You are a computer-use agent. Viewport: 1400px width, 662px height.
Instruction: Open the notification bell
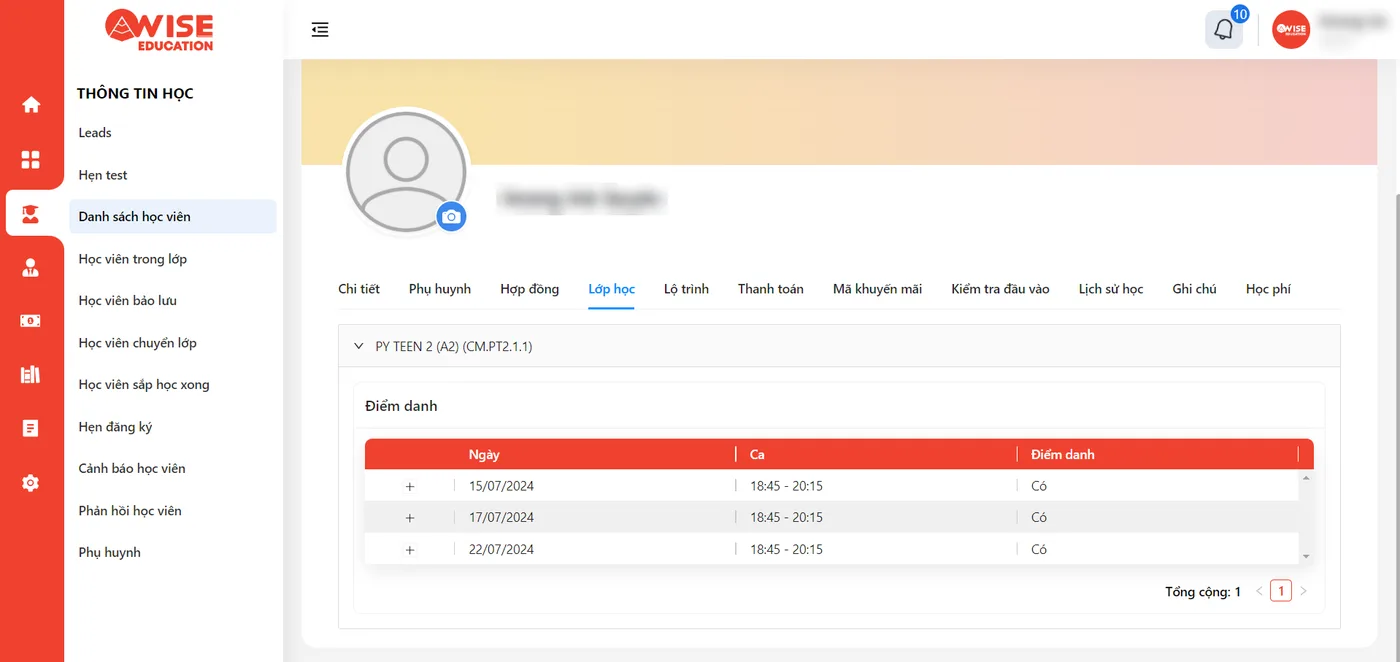[x=1224, y=30]
